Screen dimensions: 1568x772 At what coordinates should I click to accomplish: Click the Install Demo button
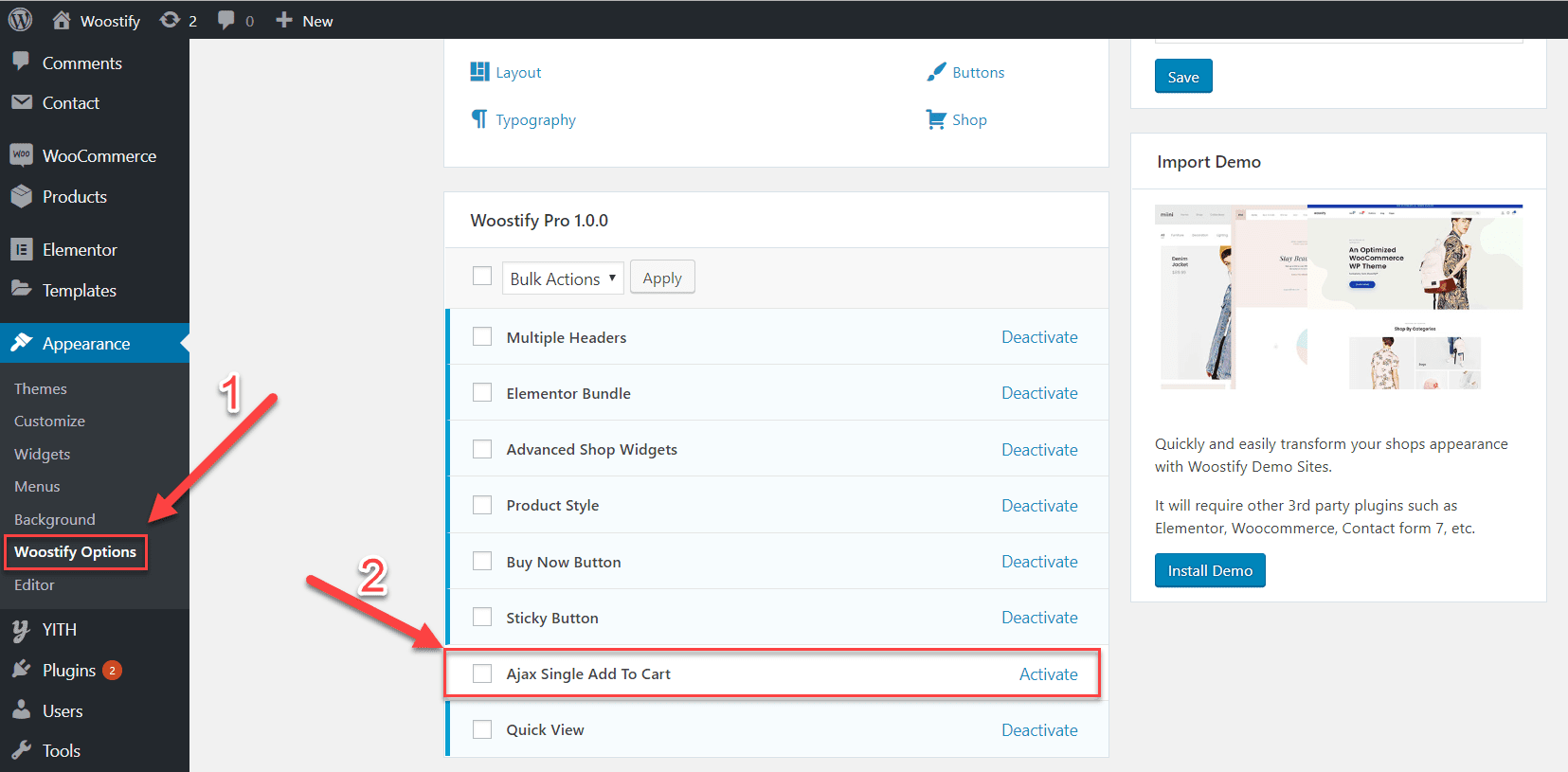coord(1210,570)
